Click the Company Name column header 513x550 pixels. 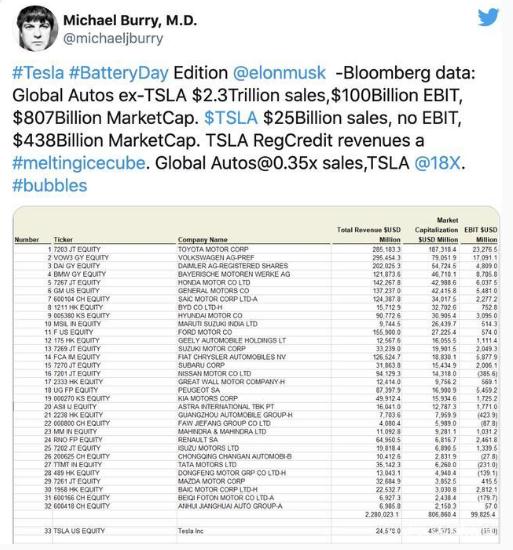[203, 240]
